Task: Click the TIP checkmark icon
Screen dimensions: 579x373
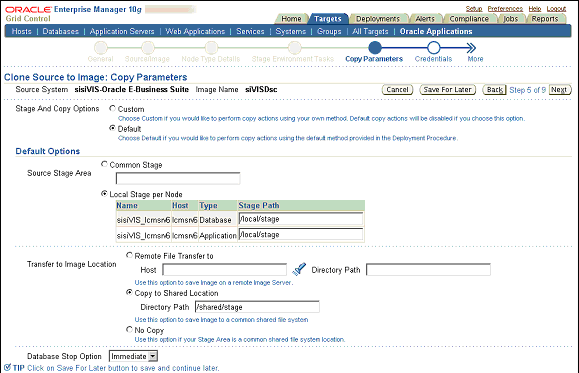Action: (7, 367)
